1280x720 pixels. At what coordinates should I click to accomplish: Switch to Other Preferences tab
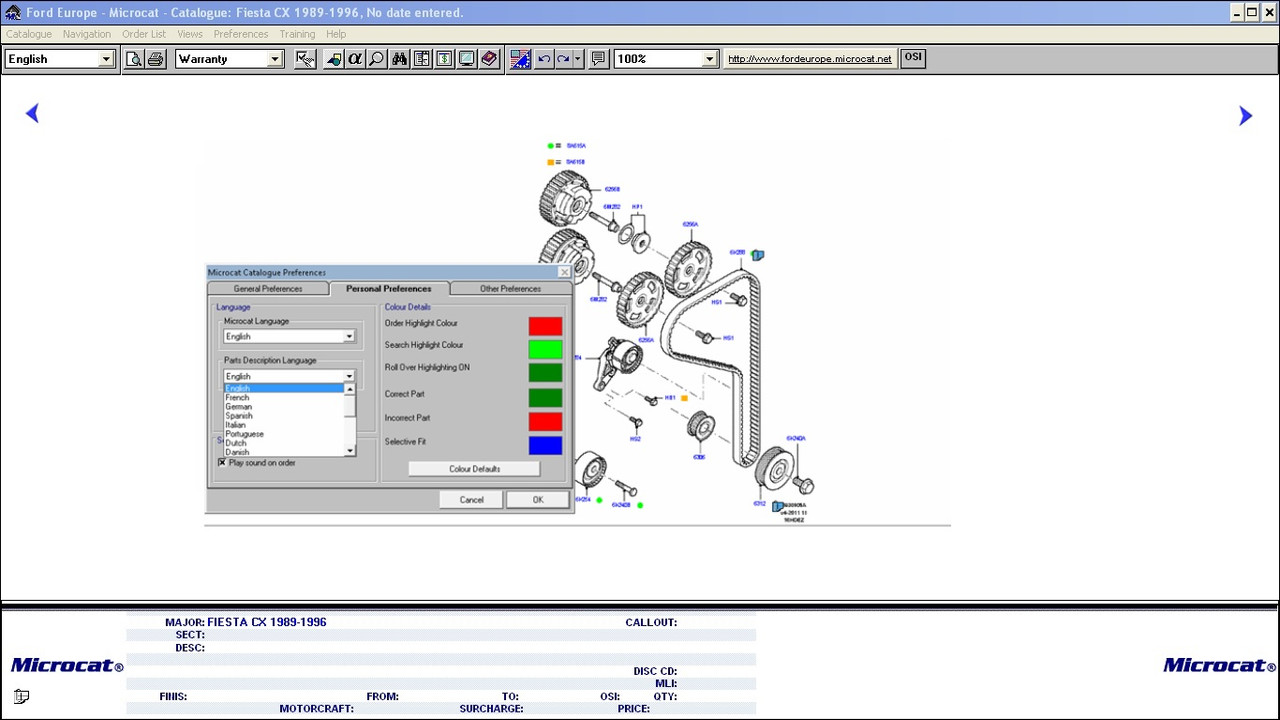coord(510,289)
